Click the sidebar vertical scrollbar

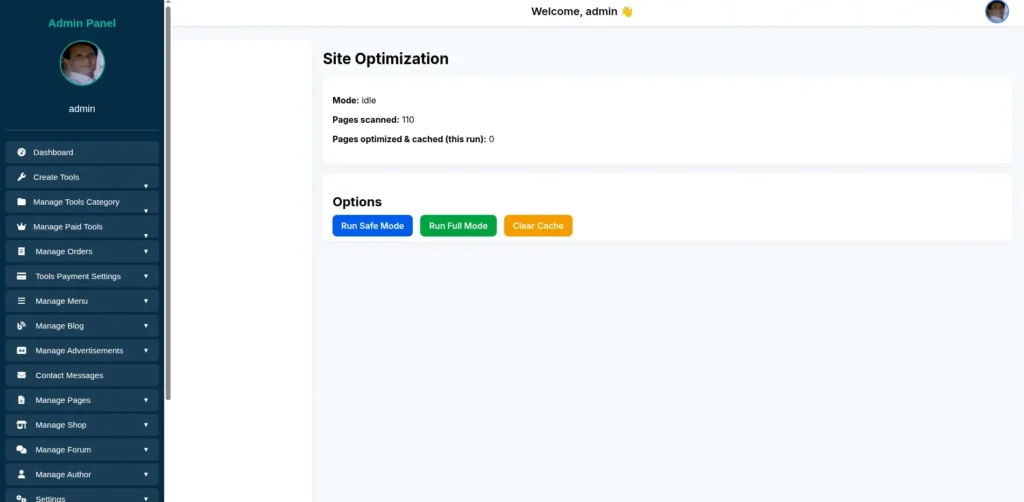click(x=168, y=202)
